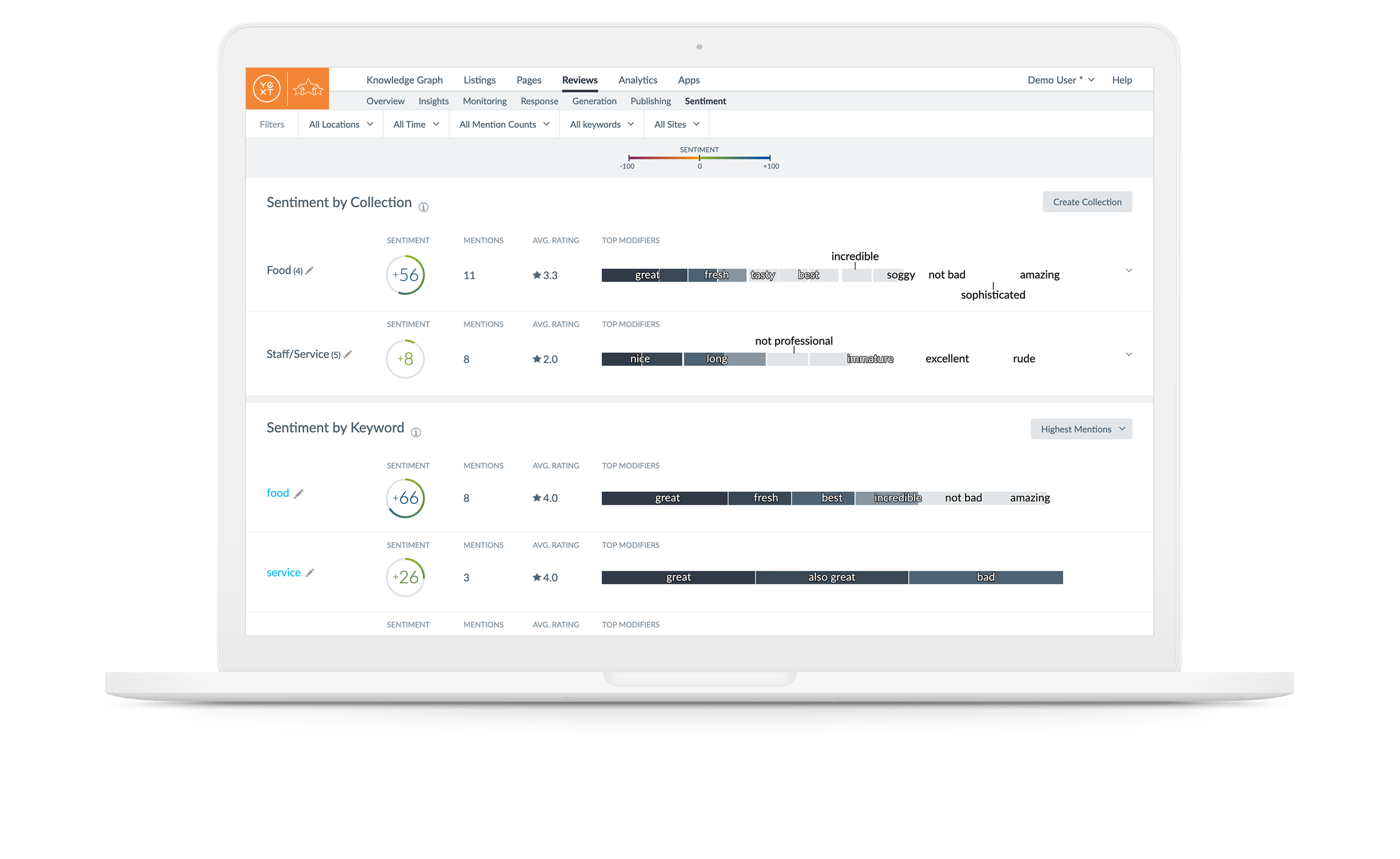The height and width of the screenshot is (859, 1400).
Task: Click the 'great' modifier bar for service
Action: pos(679,577)
